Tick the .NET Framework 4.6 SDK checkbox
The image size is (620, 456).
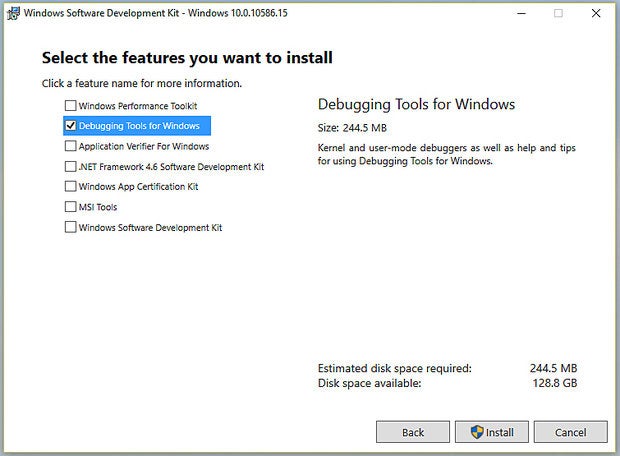(70, 166)
